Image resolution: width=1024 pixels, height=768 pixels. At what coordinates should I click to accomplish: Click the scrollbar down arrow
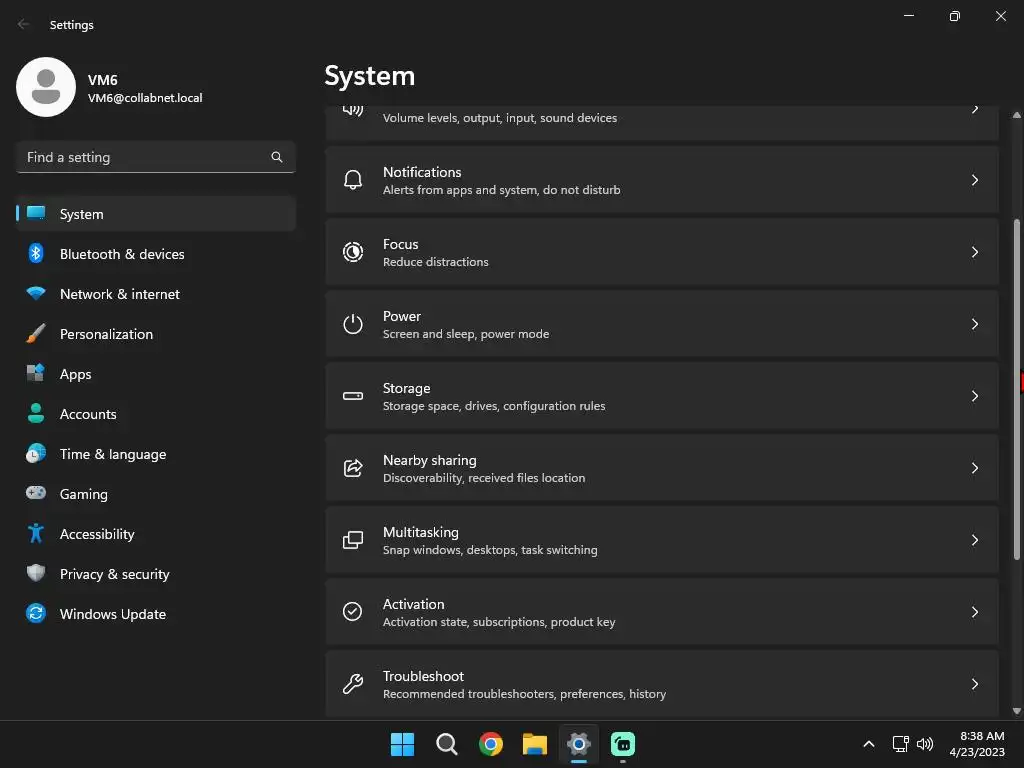point(1016,711)
